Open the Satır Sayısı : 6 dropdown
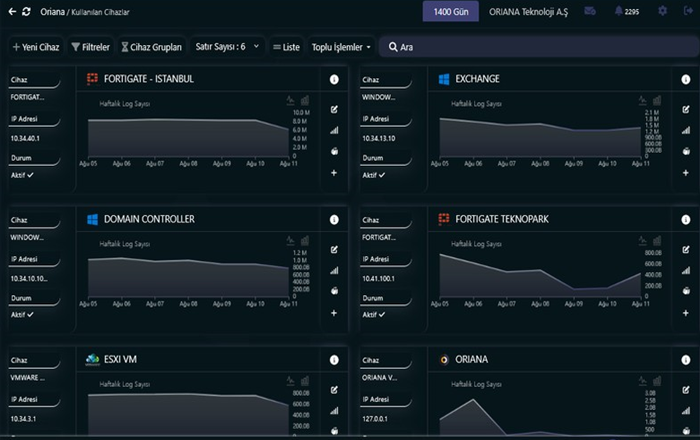This screenshot has width=700, height=440. [x=227, y=46]
